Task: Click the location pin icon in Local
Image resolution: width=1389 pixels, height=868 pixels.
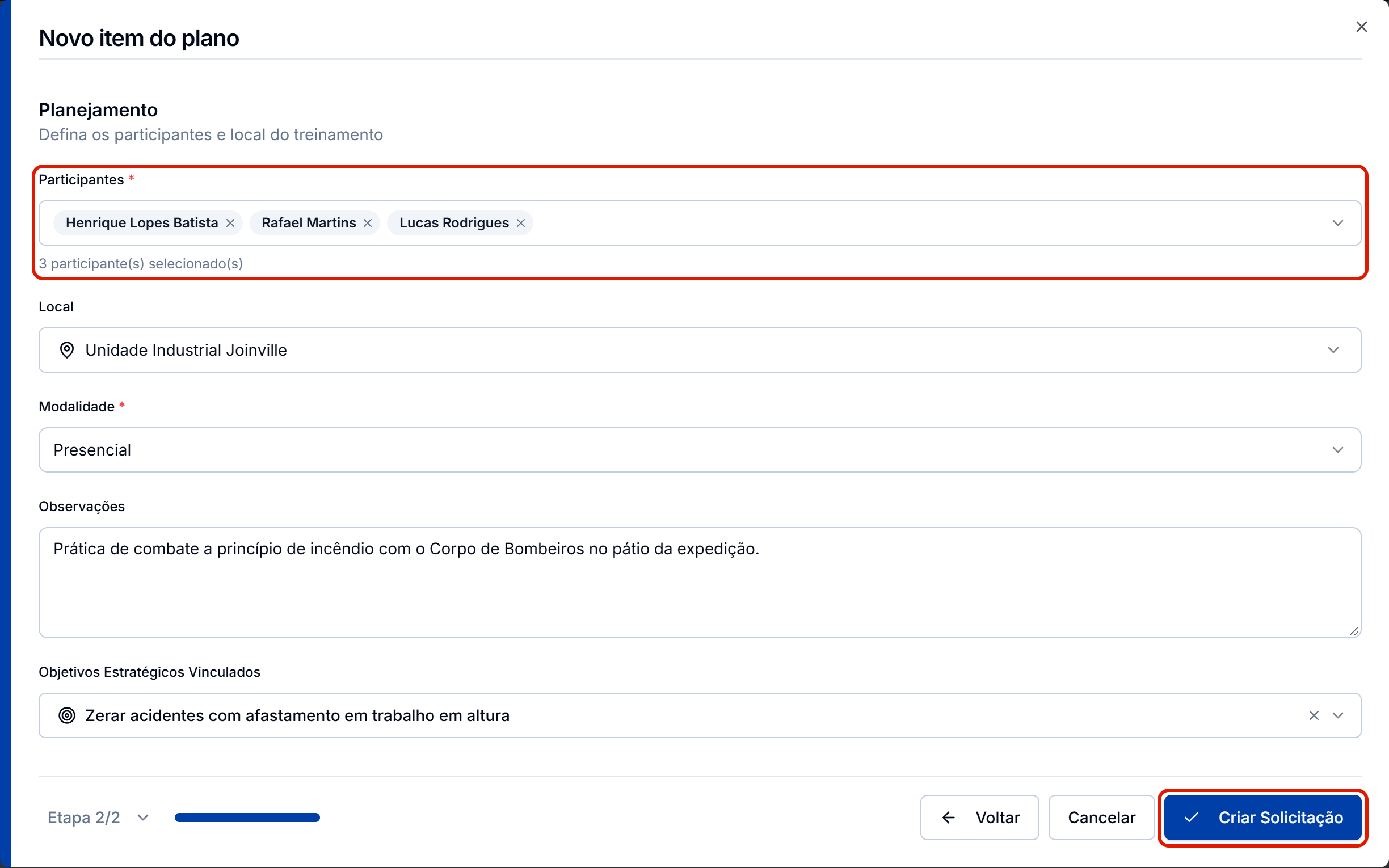Action: click(67, 350)
